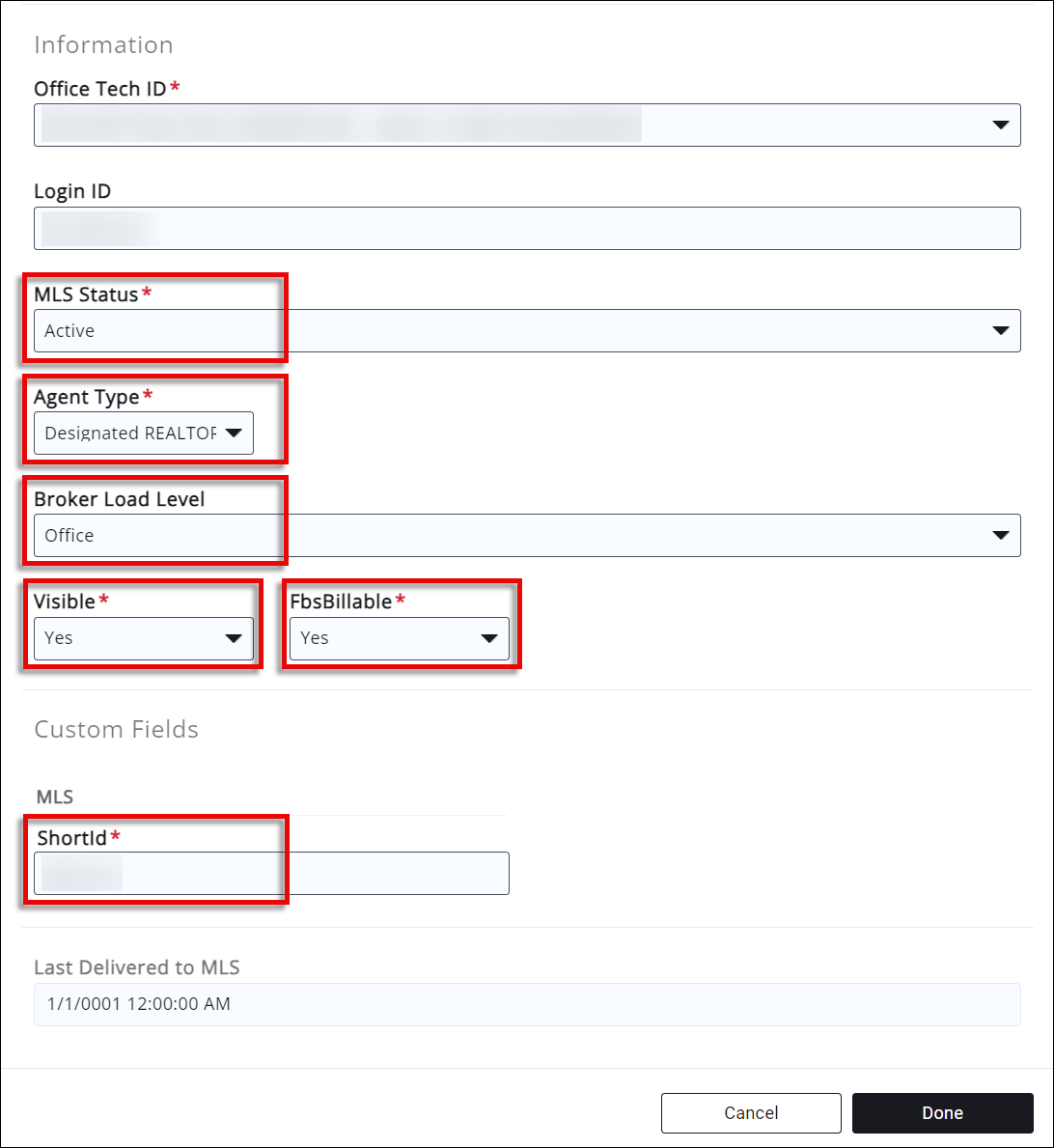The height and width of the screenshot is (1148, 1054).
Task: Open the Office Tech ID dropdown
Action: 526,126
